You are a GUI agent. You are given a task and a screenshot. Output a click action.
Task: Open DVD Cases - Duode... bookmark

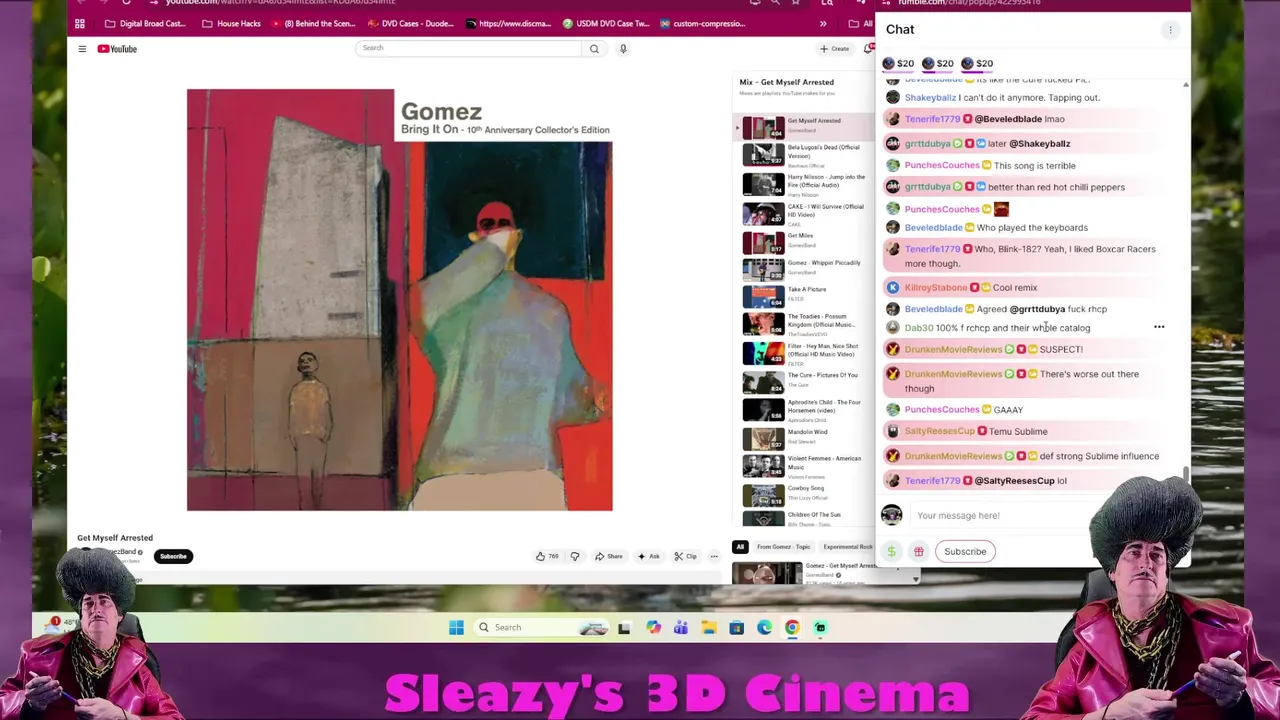coord(411,23)
